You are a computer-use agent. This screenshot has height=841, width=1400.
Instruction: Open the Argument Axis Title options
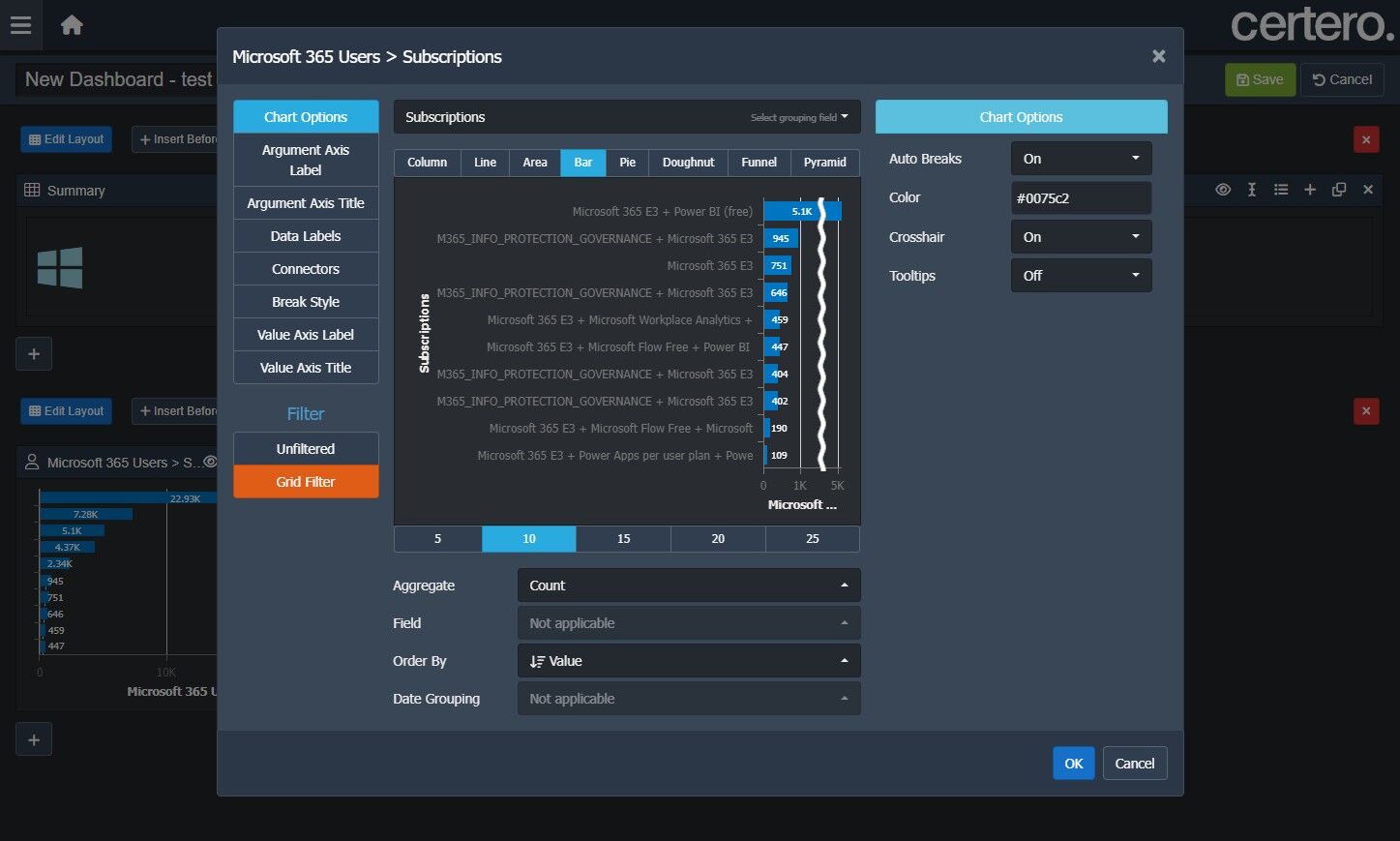point(306,203)
